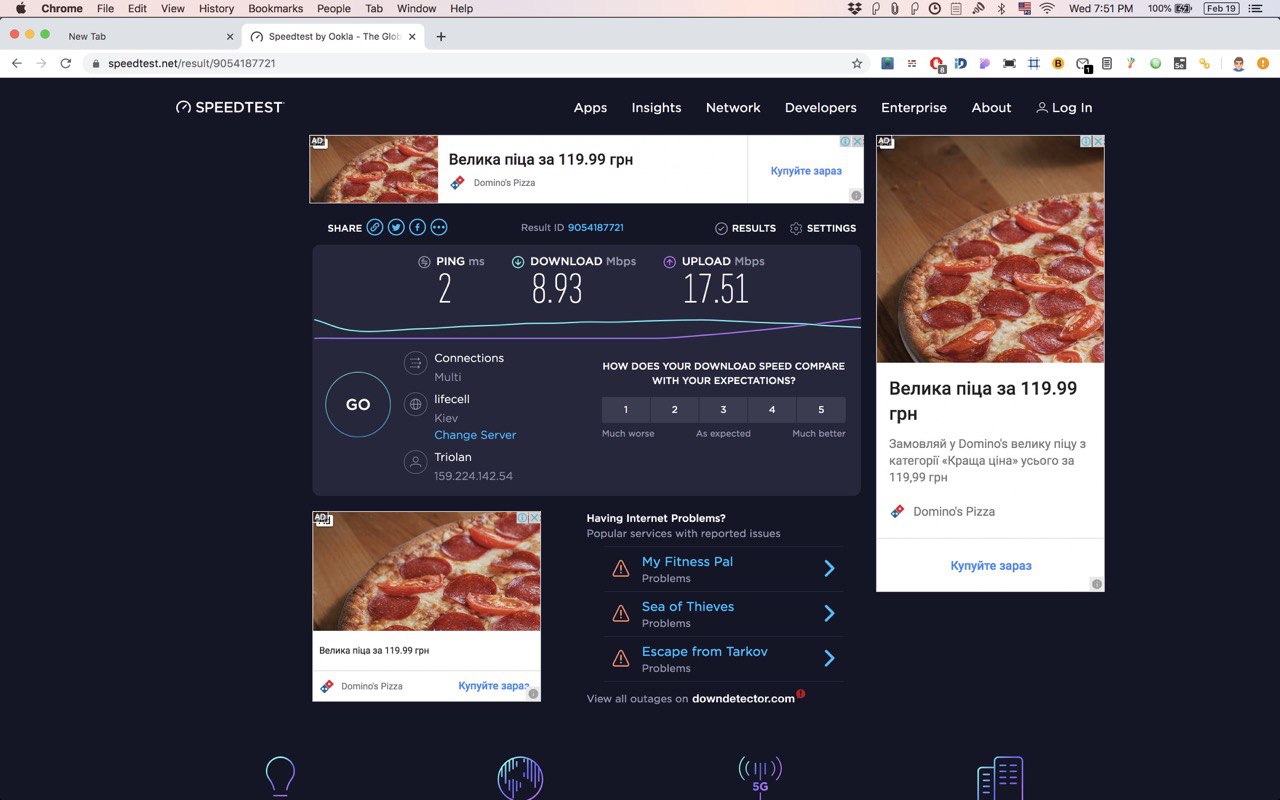The width and height of the screenshot is (1280, 800).
Task: Share result on Facebook icon
Action: [x=417, y=228]
